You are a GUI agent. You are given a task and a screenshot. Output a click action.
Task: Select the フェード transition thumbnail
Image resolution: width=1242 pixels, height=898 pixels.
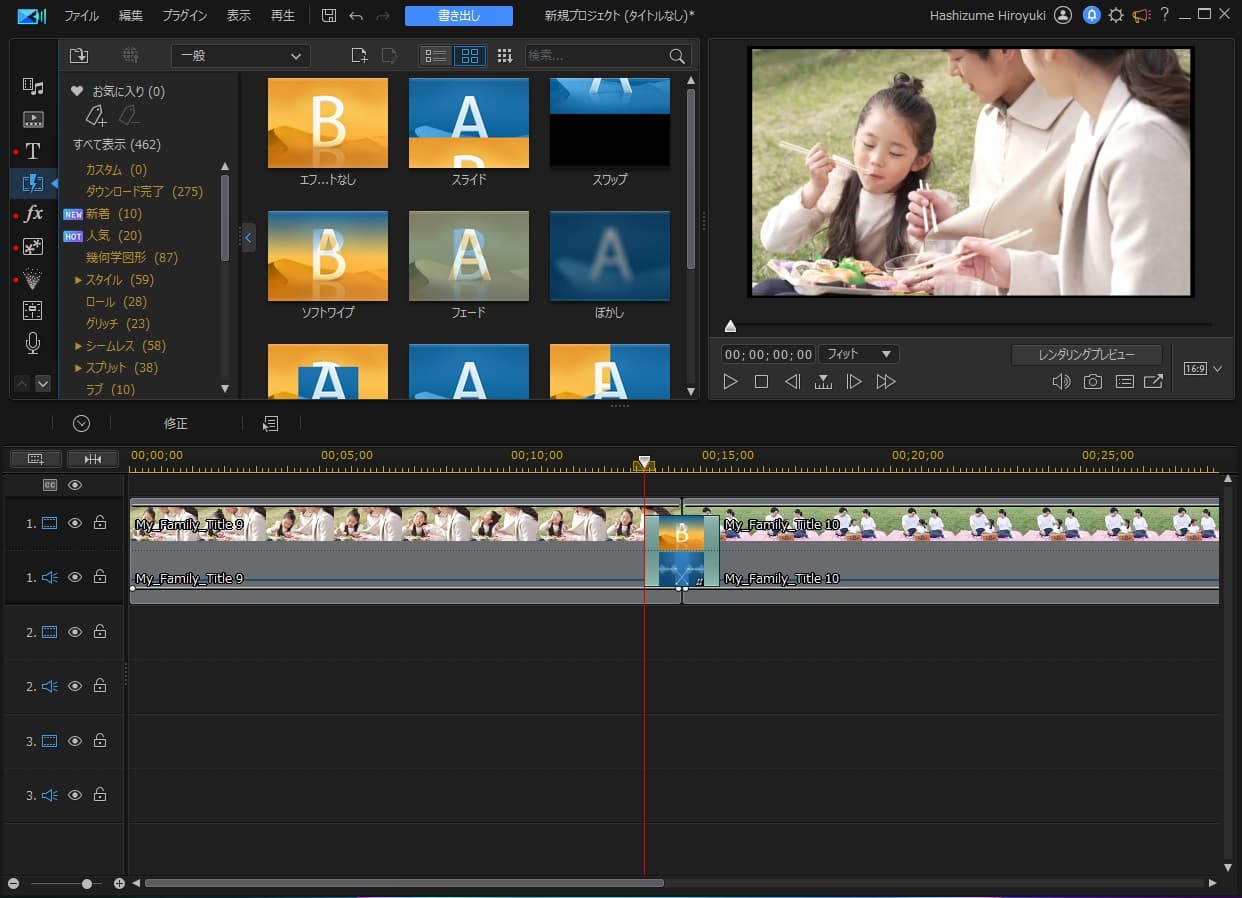[x=468, y=256]
